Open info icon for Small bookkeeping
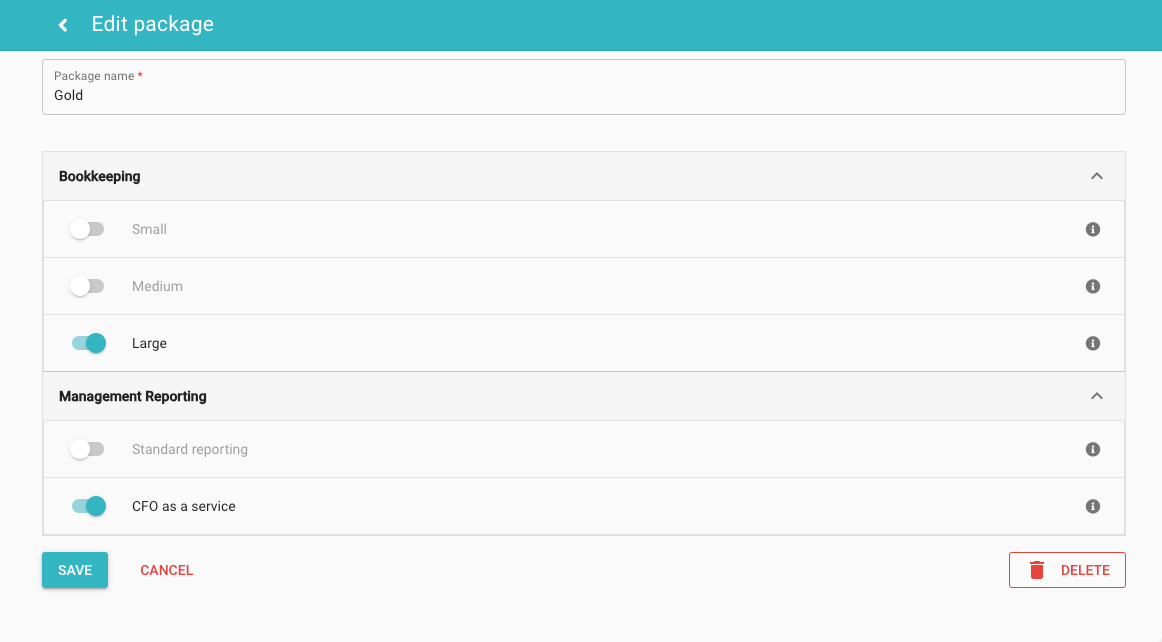 pyautogui.click(x=1093, y=229)
